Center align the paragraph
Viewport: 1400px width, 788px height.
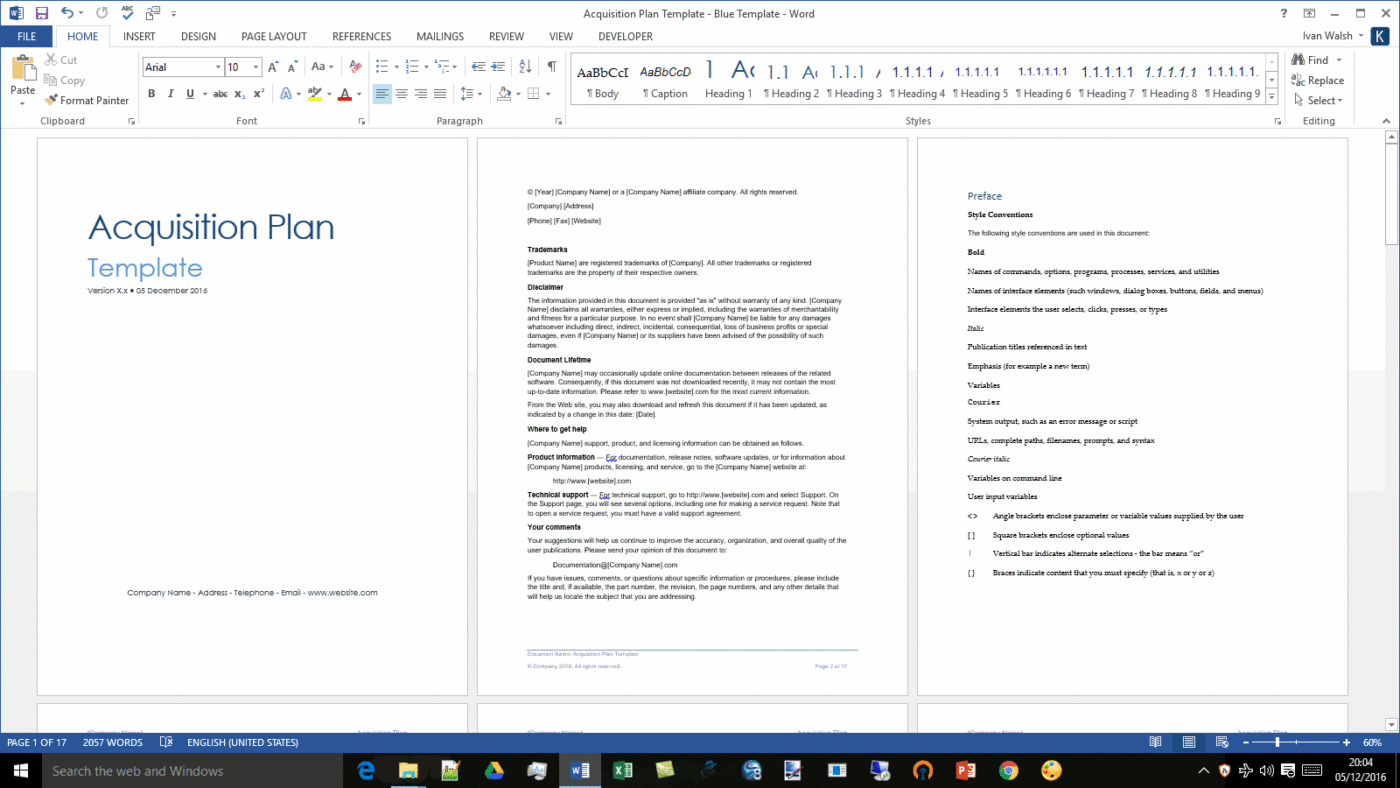(x=401, y=93)
